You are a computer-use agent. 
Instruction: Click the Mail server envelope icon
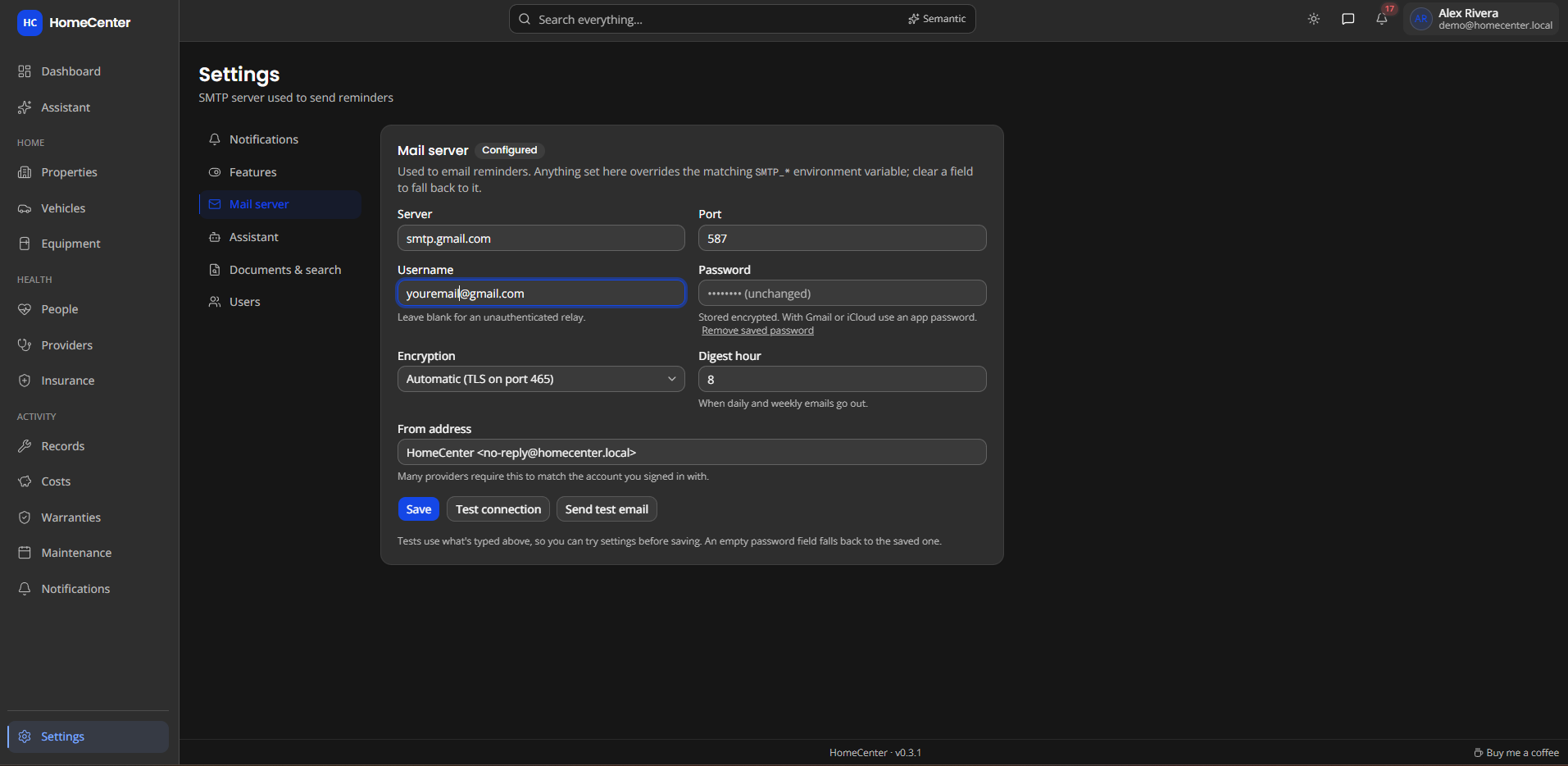click(215, 204)
